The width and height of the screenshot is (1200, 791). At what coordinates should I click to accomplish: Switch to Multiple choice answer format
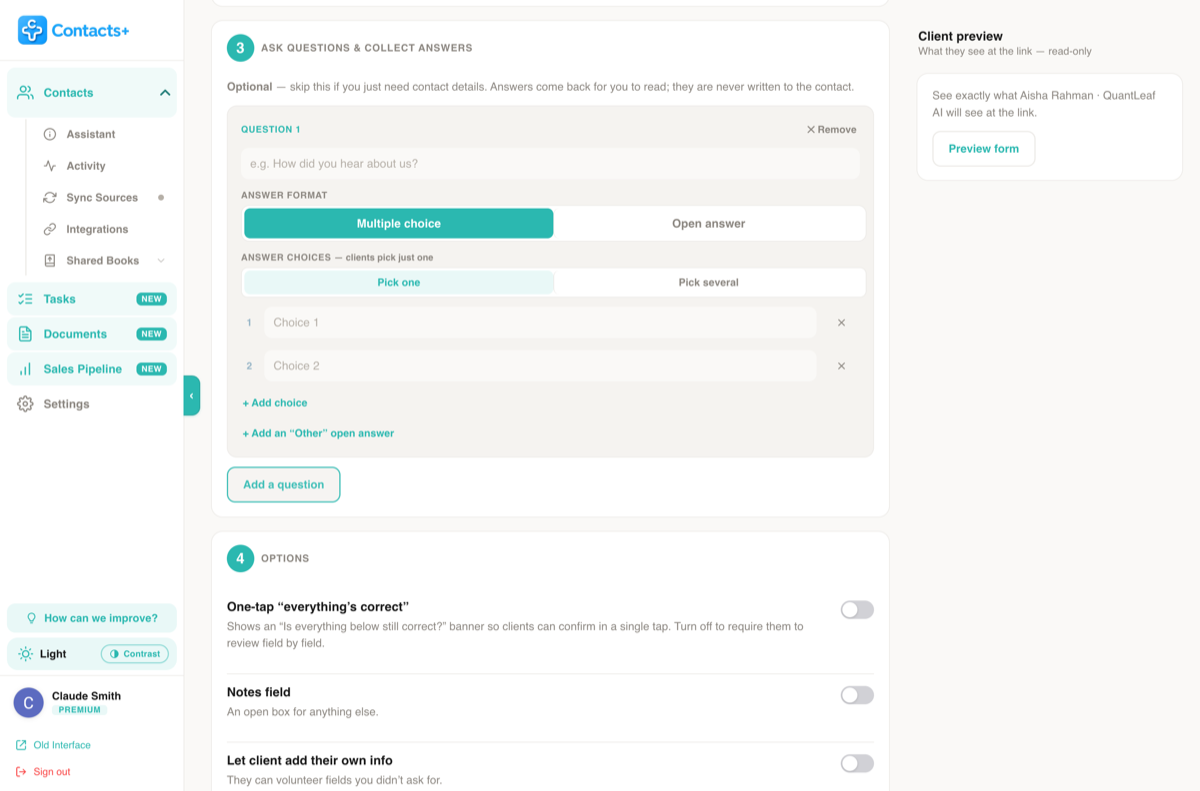399,224
